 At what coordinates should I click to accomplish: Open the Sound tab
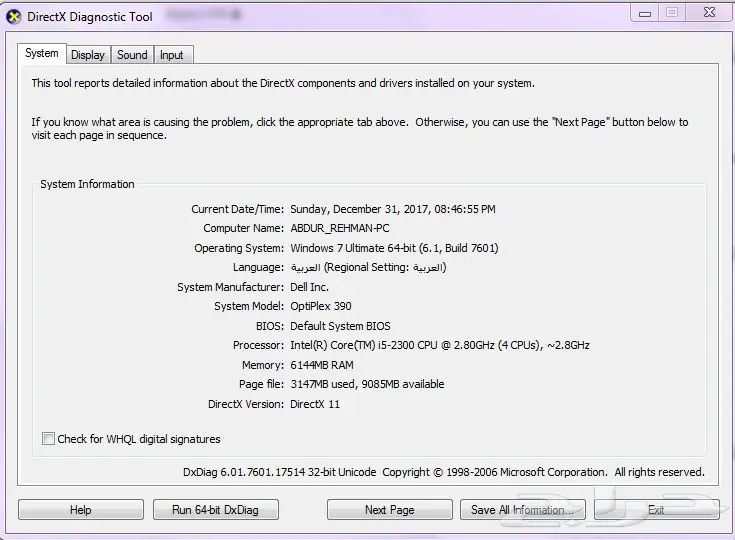(132, 55)
